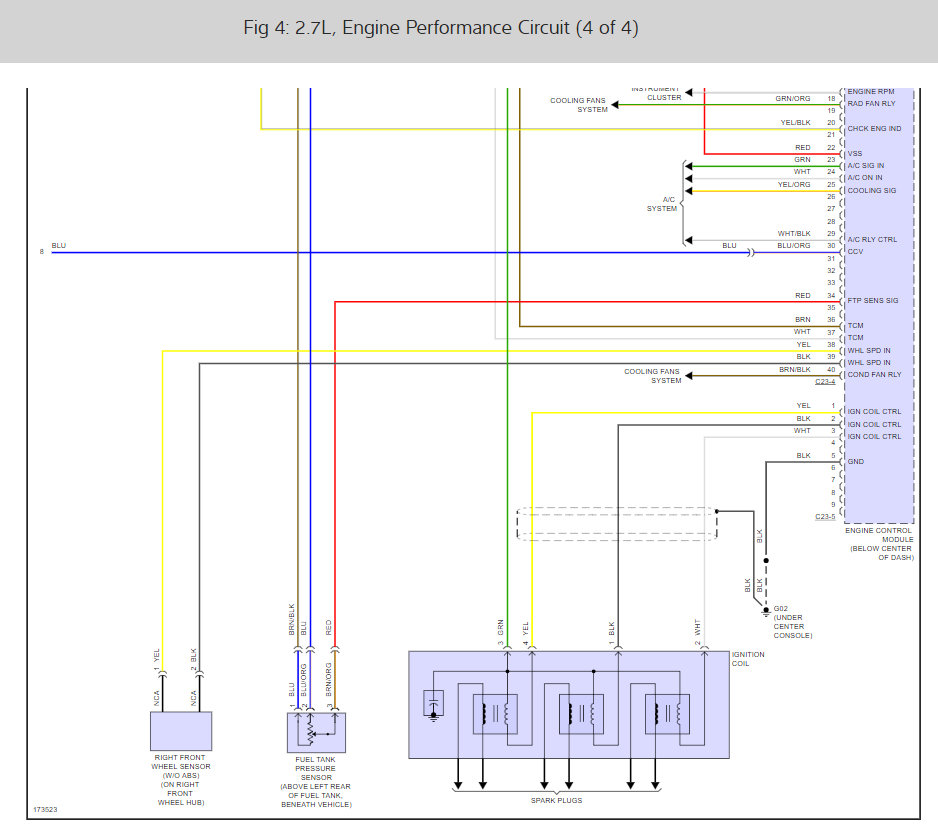
Task: Click the capacitor symbol inside ignition coil
Action: [x=434, y=705]
